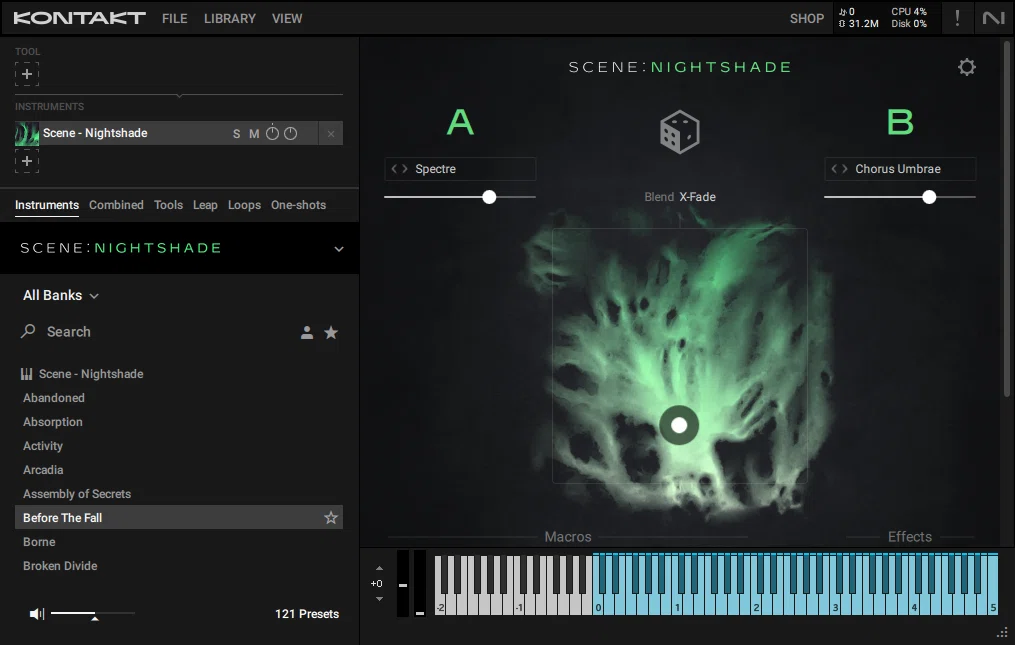The width and height of the screenshot is (1015, 645).
Task: Click the pitch bend wheel strip
Action: [x=403, y=583]
